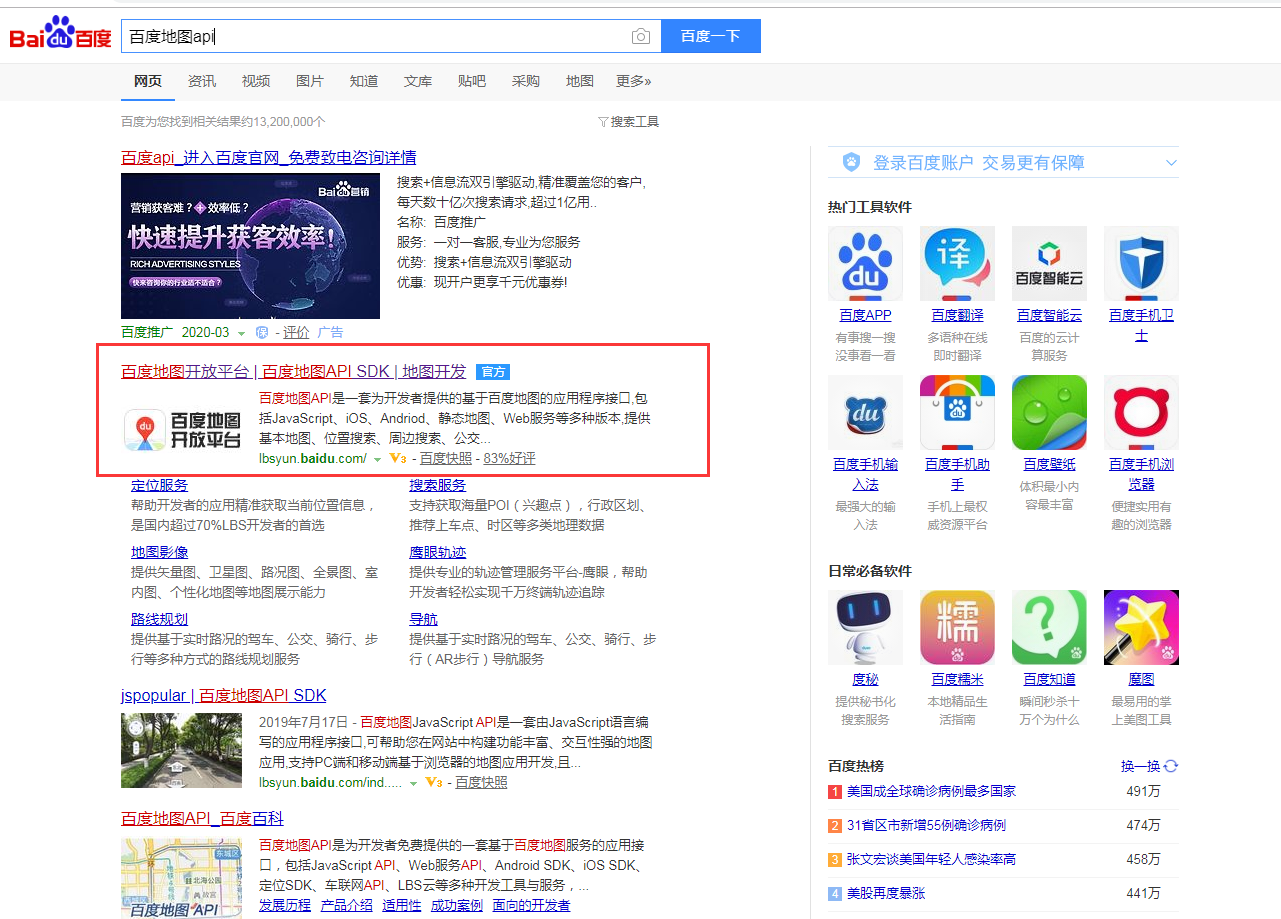1281x919 pixels.
Task: Click the 换一换 refresh icon
Action: pos(1171,766)
